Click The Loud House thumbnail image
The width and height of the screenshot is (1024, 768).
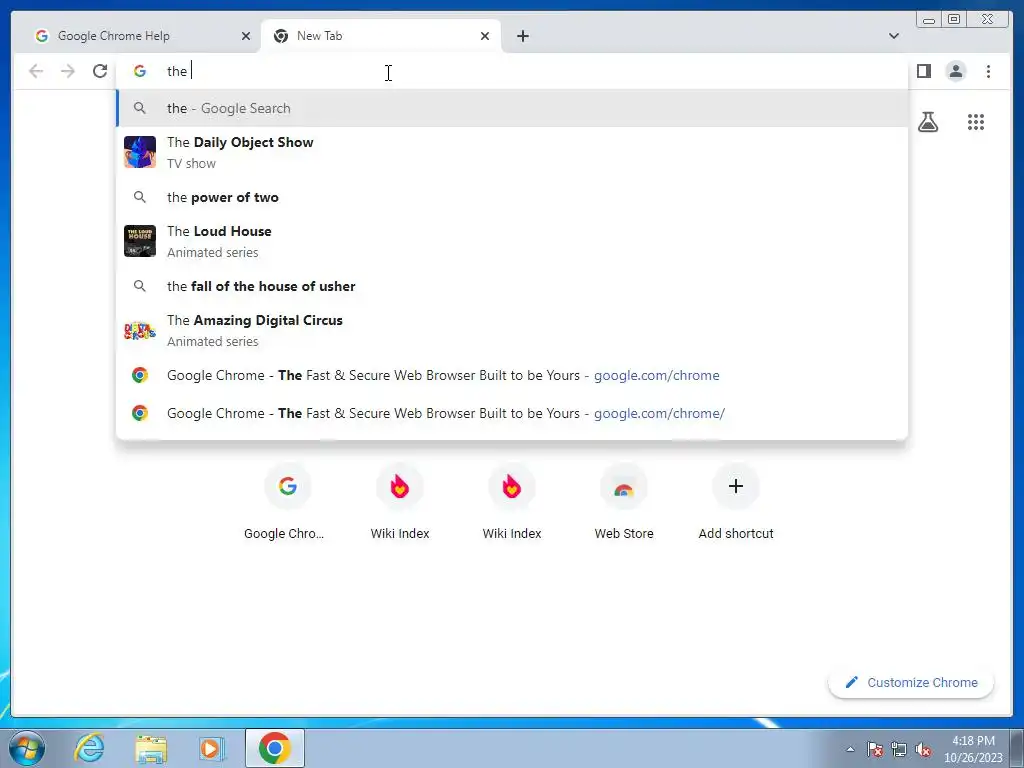140,241
